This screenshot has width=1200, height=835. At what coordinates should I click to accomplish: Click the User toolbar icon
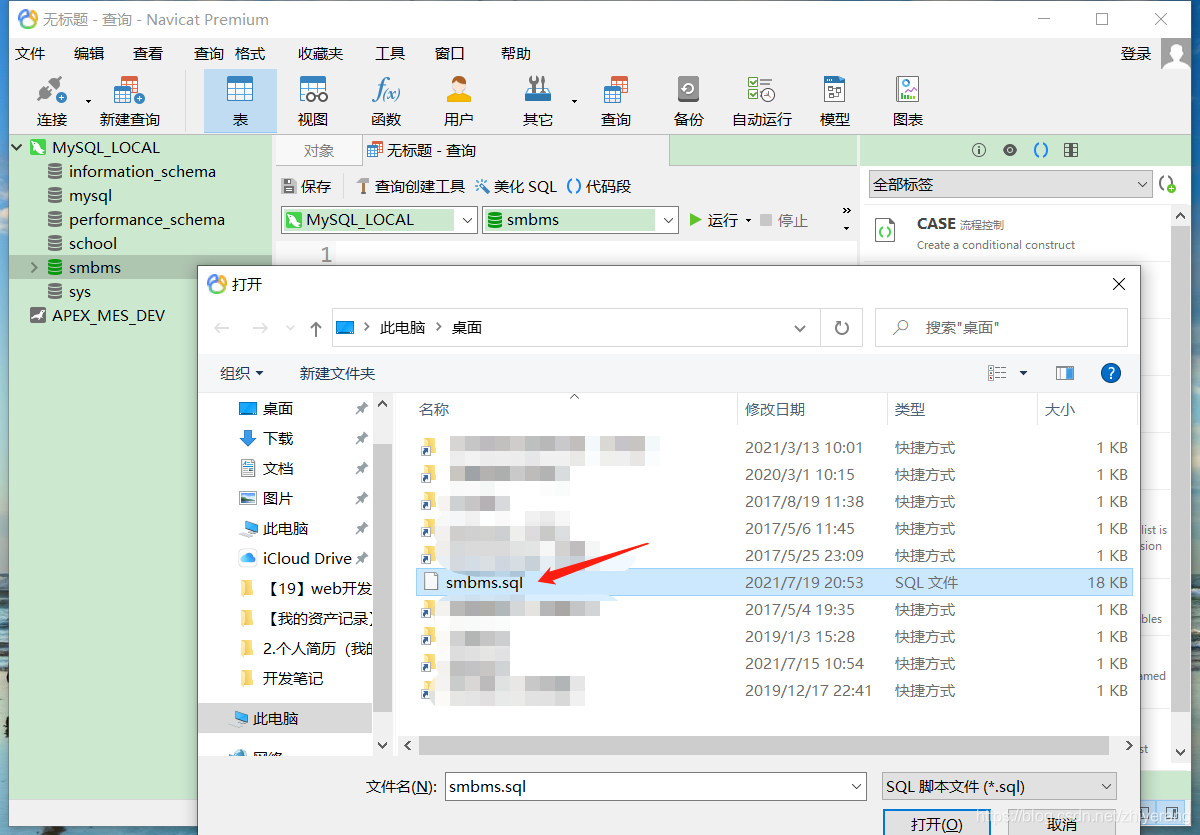point(459,101)
